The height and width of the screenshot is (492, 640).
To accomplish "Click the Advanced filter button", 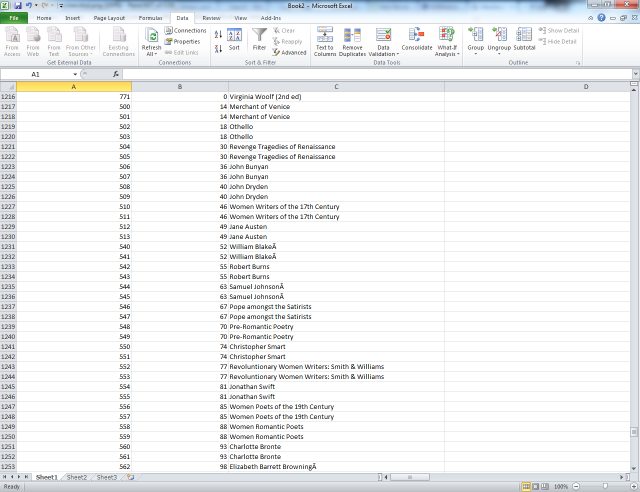I will (x=290, y=52).
